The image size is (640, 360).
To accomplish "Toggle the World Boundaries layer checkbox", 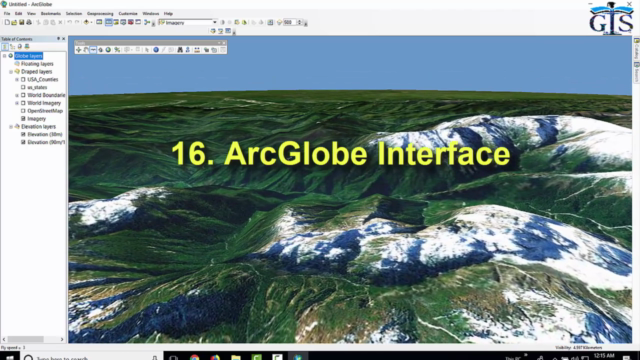I will [x=23, y=95].
